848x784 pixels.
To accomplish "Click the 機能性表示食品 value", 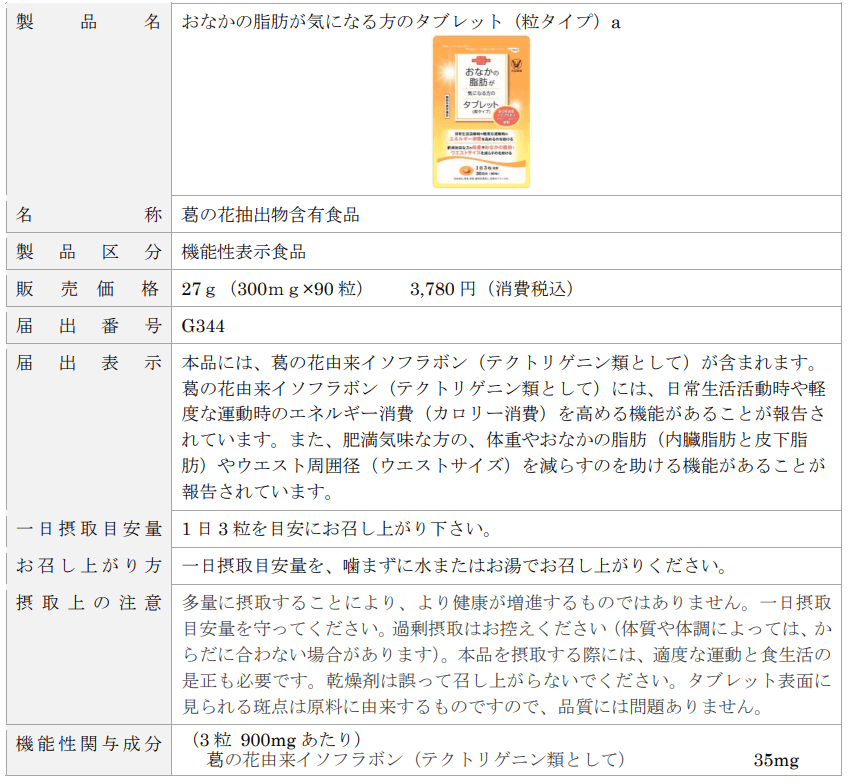I will 244,252.
